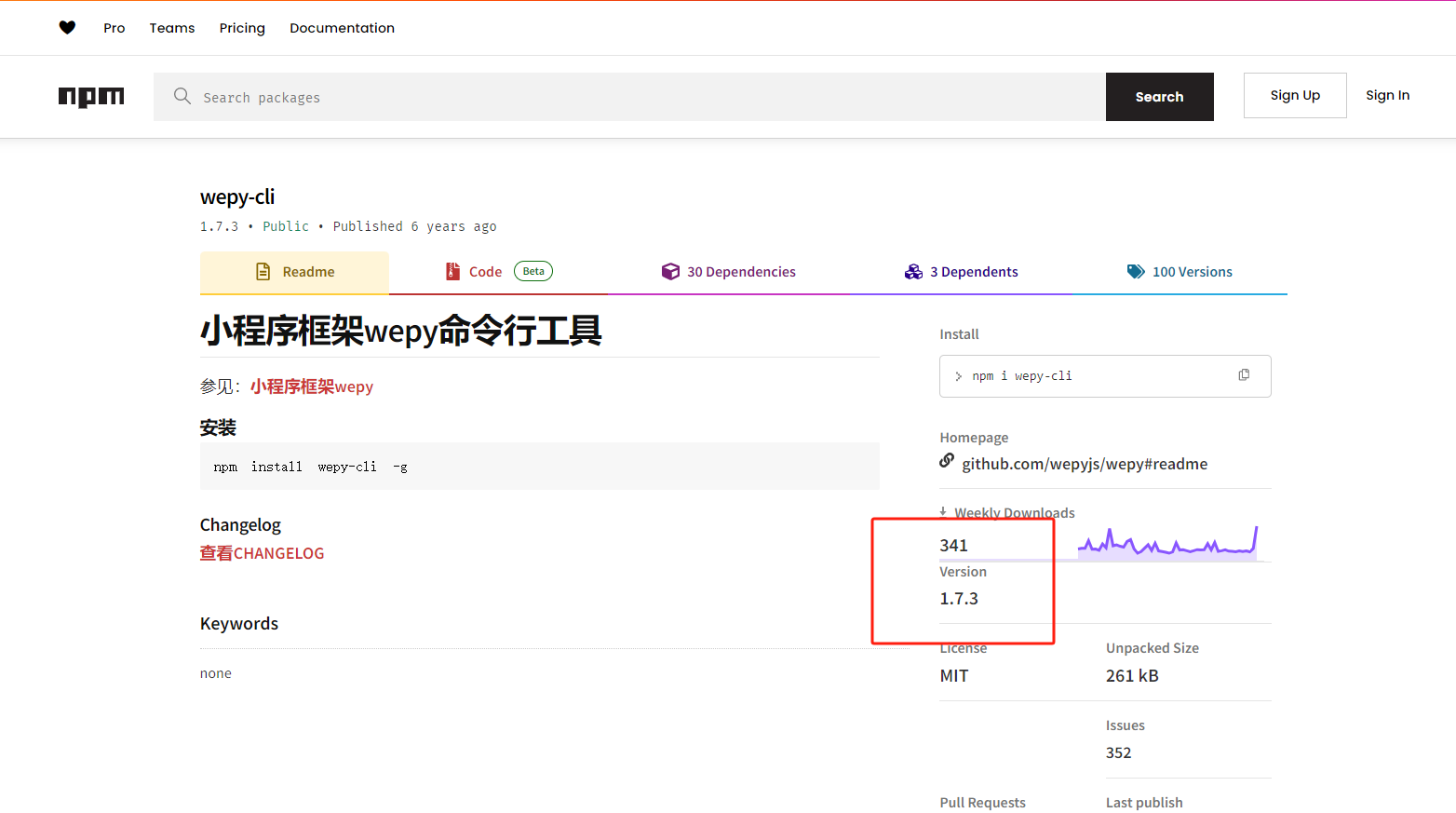Open the 查看CHANGELOG link
The width and height of the screenshot is (1456, 813).
[x=263, y=553]
